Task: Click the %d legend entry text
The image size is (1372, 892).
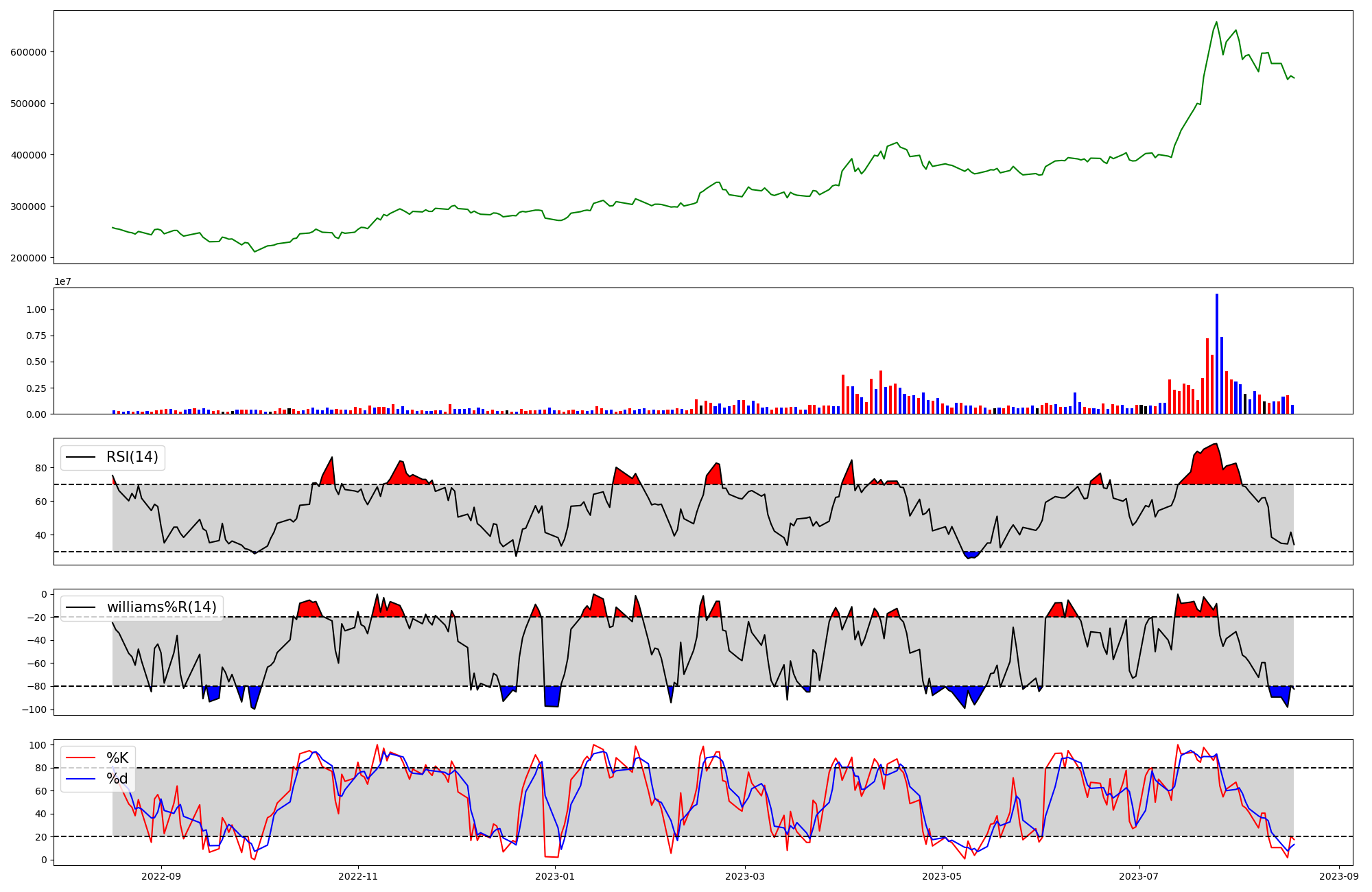Action: click(117, 779)
